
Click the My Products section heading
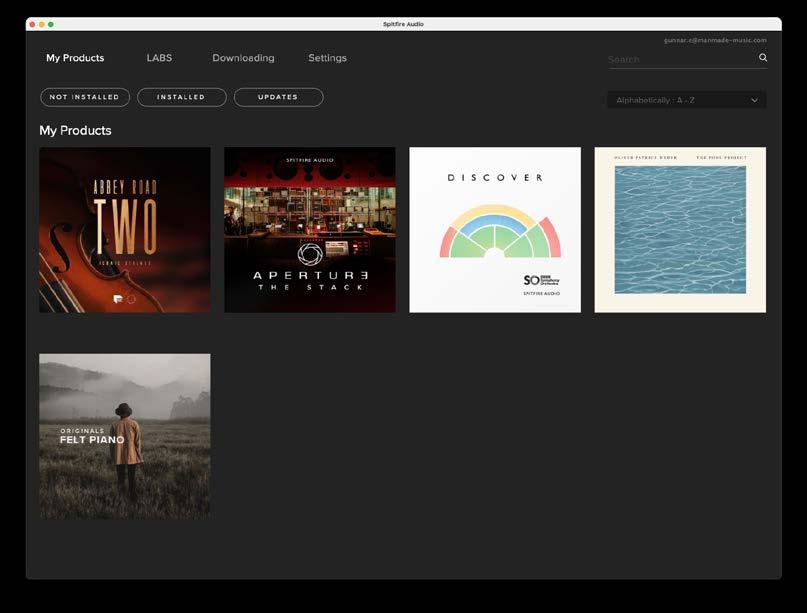click(75, 131)
